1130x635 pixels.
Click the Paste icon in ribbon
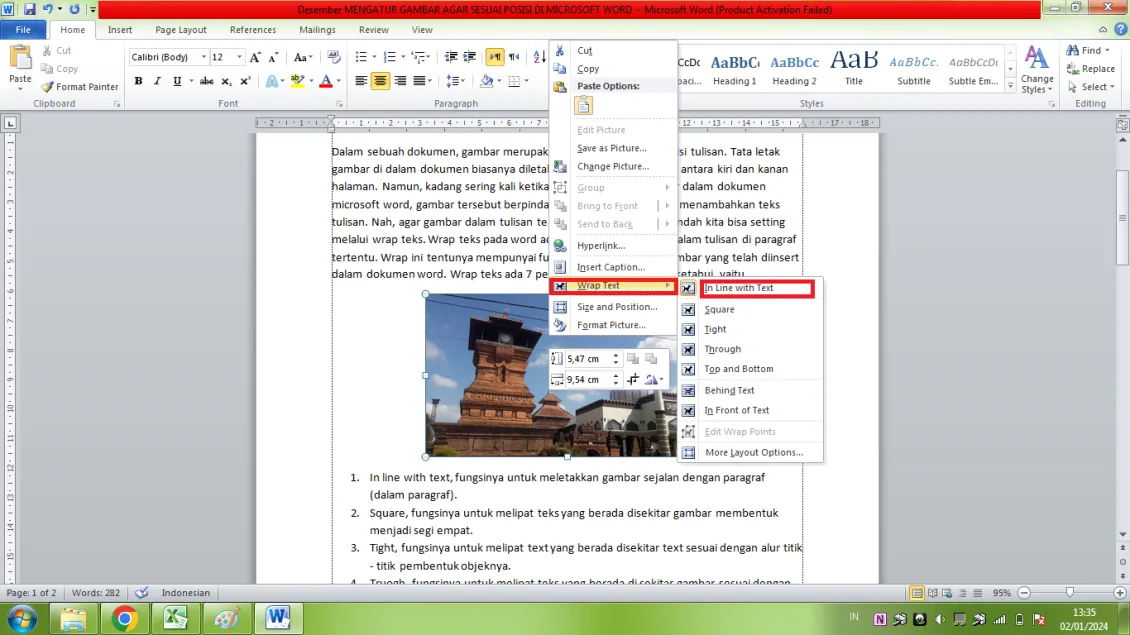coord(20,58)
